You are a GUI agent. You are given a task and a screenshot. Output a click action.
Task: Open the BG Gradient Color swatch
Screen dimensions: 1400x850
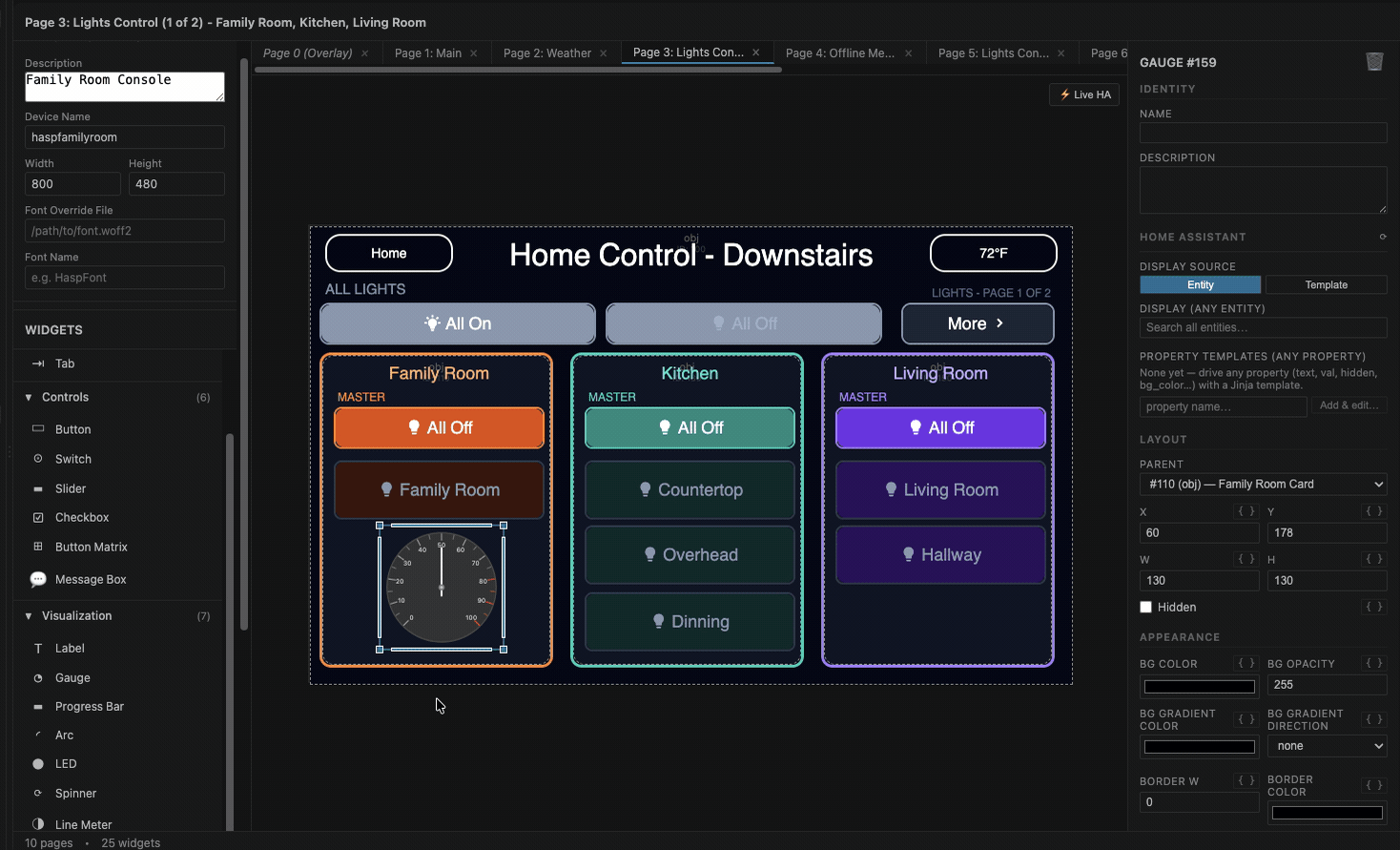(x=1200, y=746)
